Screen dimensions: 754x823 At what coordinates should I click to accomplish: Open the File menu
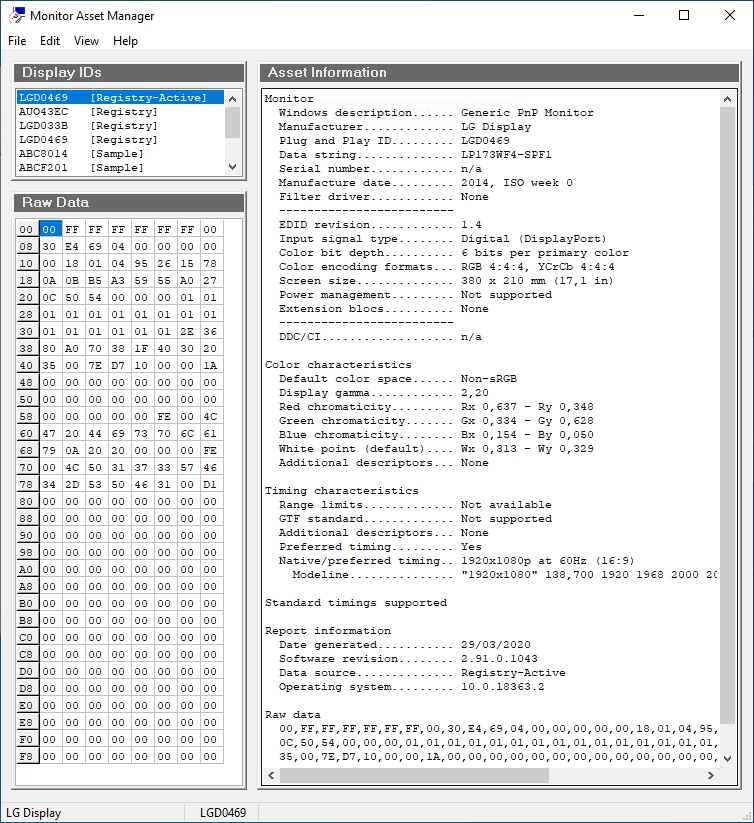(17, 41)
